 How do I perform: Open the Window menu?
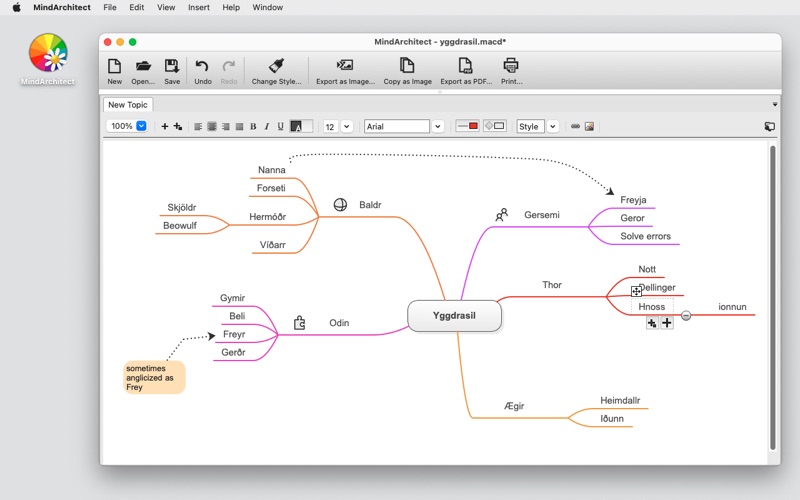coord(267,7)
